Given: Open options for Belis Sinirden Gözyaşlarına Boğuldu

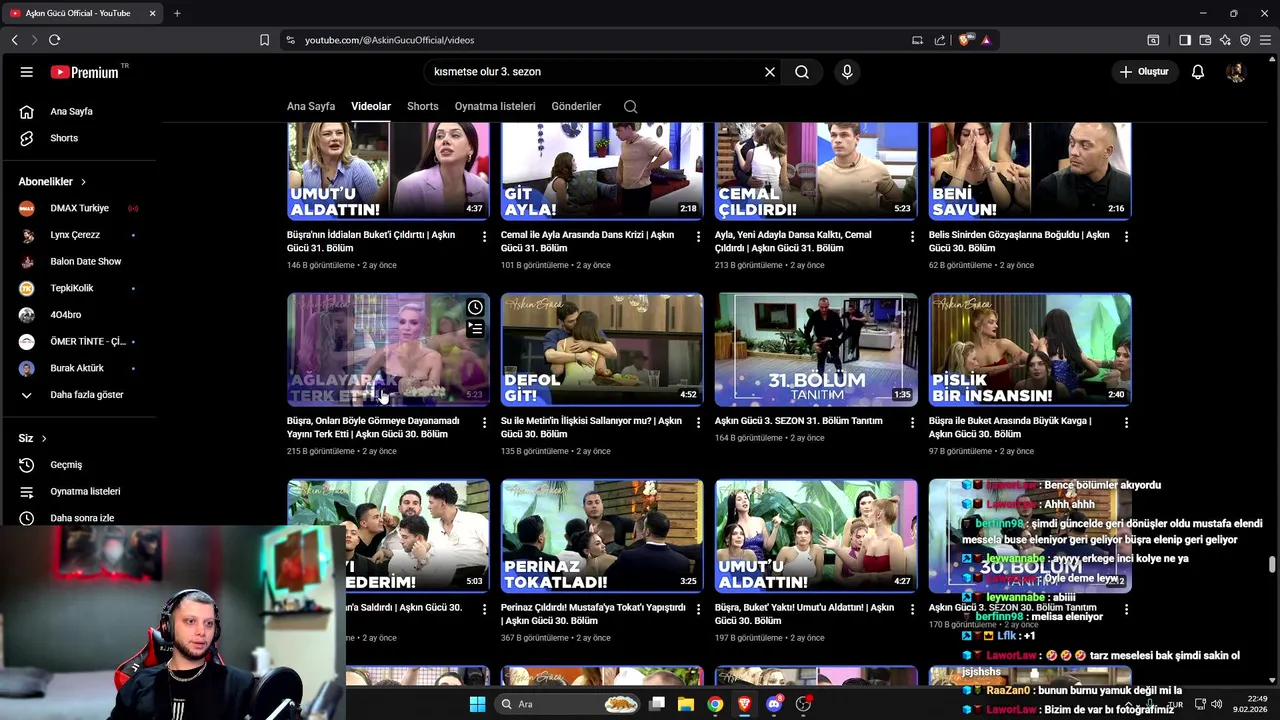Looking at the screenshot, I should 1126,237.
